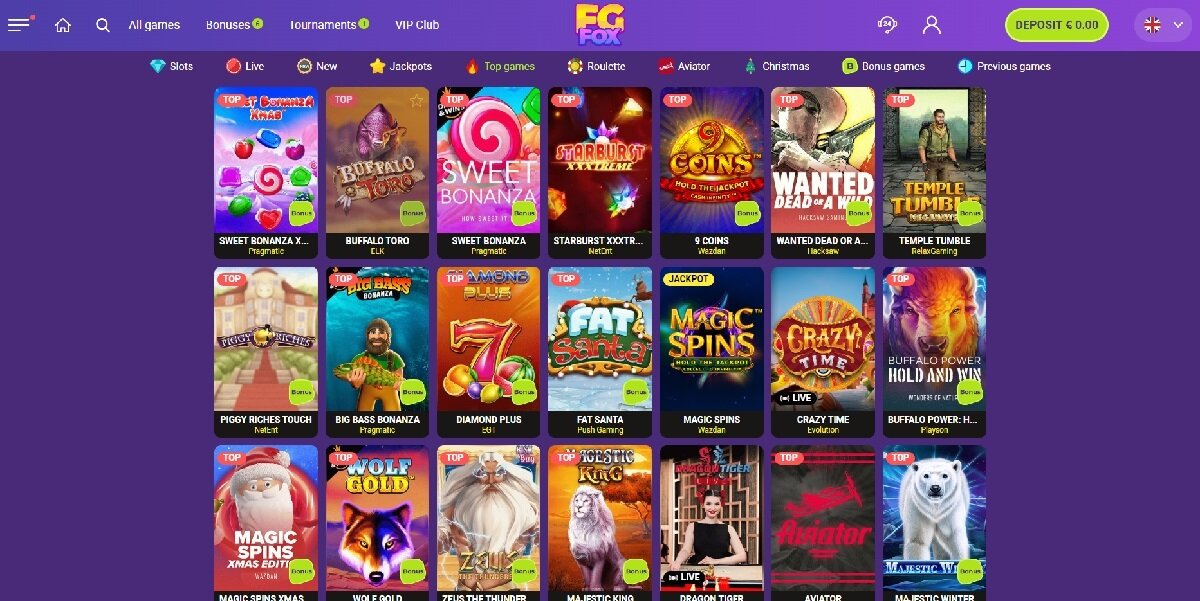Screen dimensions: 1200x601
Task: Launch Starburst XXXtreme game thumbnail
Action: tap(600, 160)
